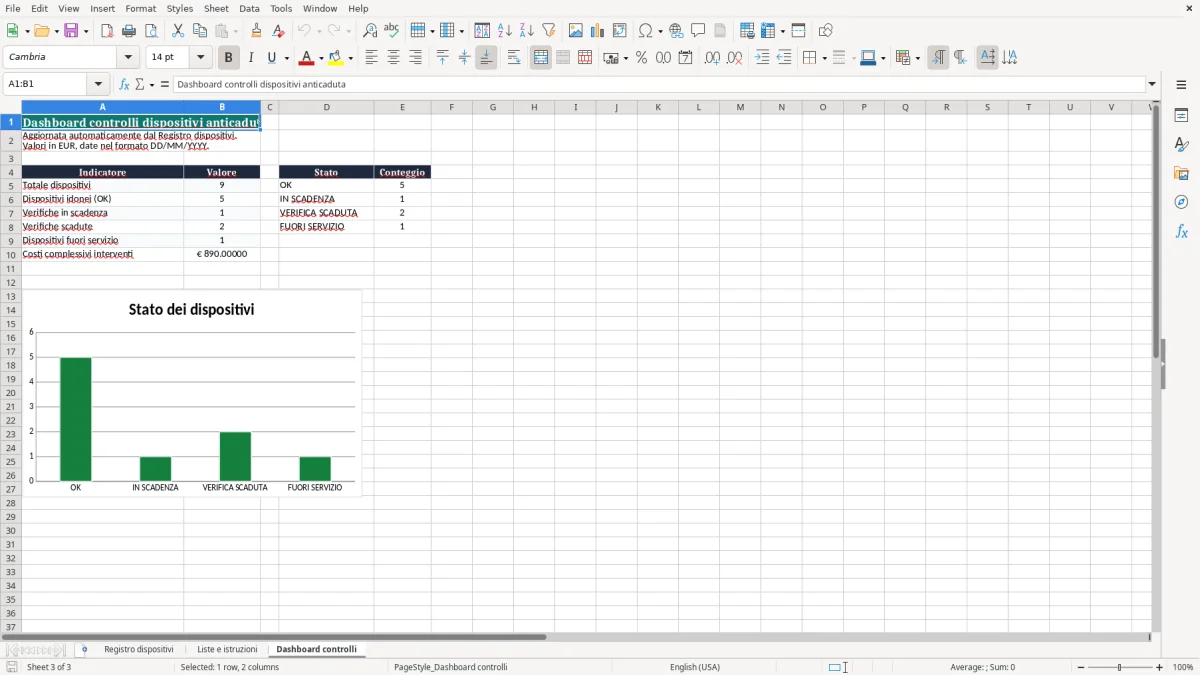
Task: Open font color dropdown arrow
Action: [x=321, y=58]
